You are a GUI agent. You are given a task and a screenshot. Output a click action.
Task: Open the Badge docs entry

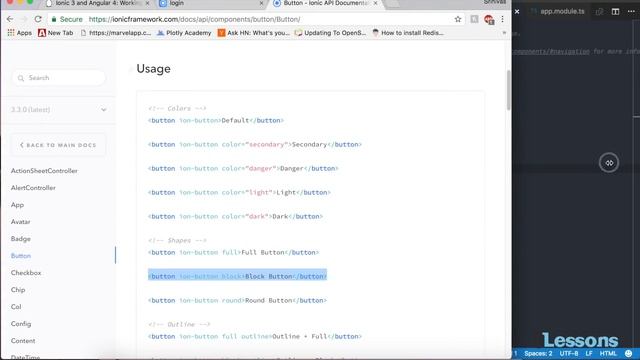[20, 239]
